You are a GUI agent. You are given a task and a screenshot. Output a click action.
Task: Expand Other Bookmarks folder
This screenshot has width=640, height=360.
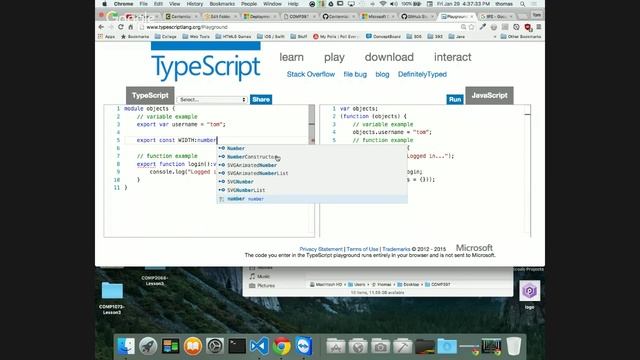(520, 36)
